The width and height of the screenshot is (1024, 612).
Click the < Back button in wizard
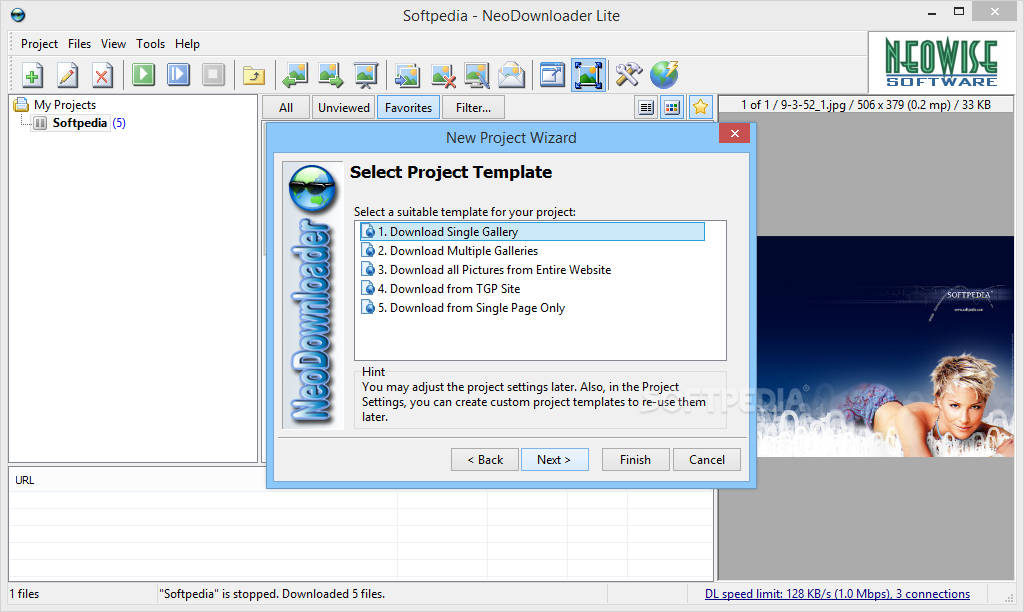click(485, 460)
